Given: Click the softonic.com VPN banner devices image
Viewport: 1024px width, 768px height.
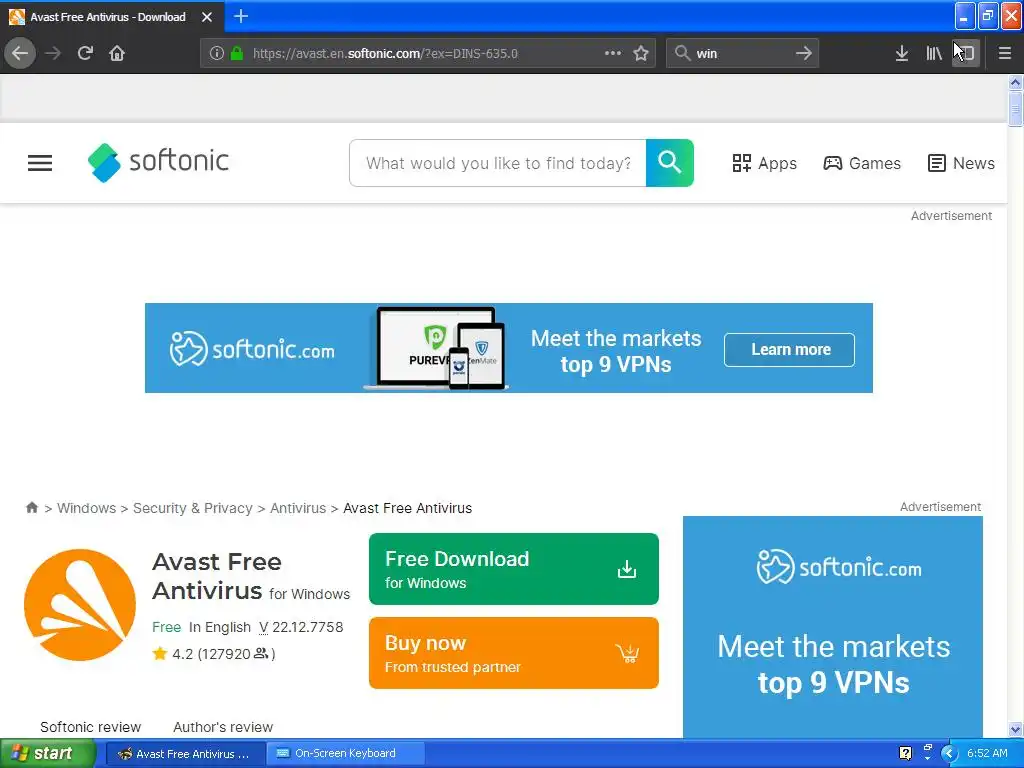Looking at the screenshot, I should 436,349.
